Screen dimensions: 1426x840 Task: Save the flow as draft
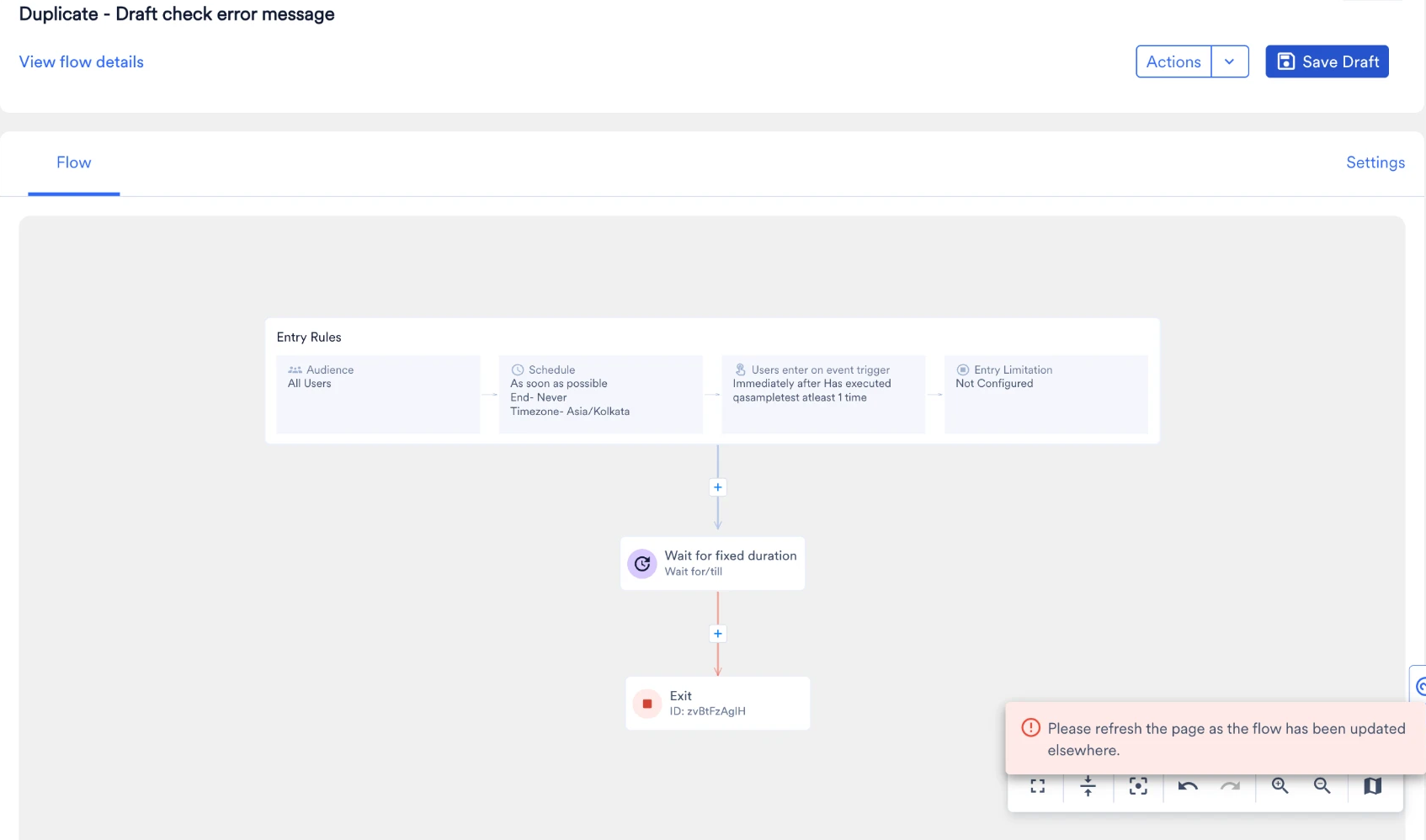(1327, 61)
